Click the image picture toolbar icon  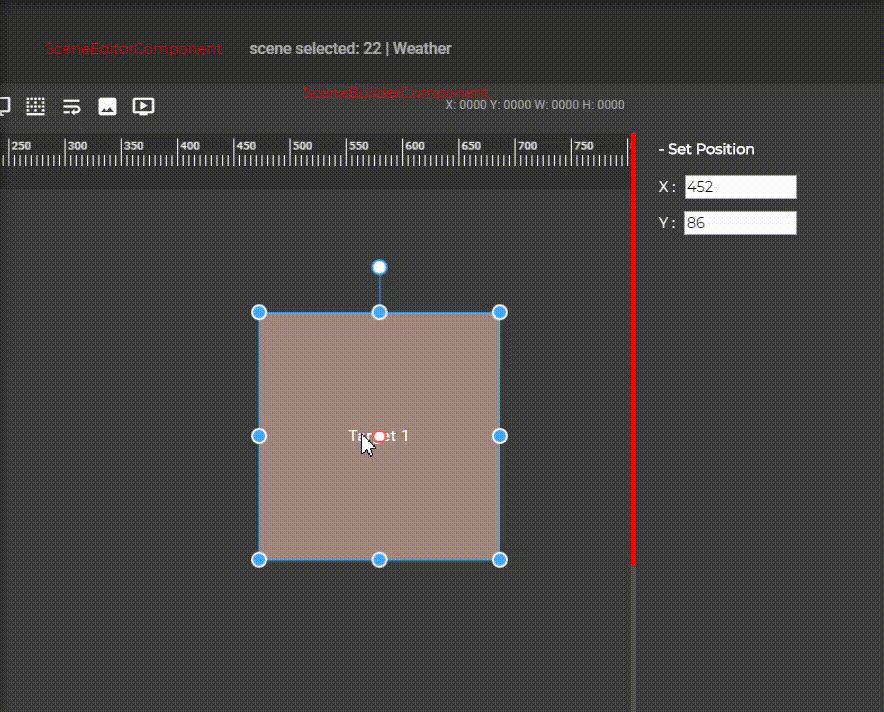[107, 106]
